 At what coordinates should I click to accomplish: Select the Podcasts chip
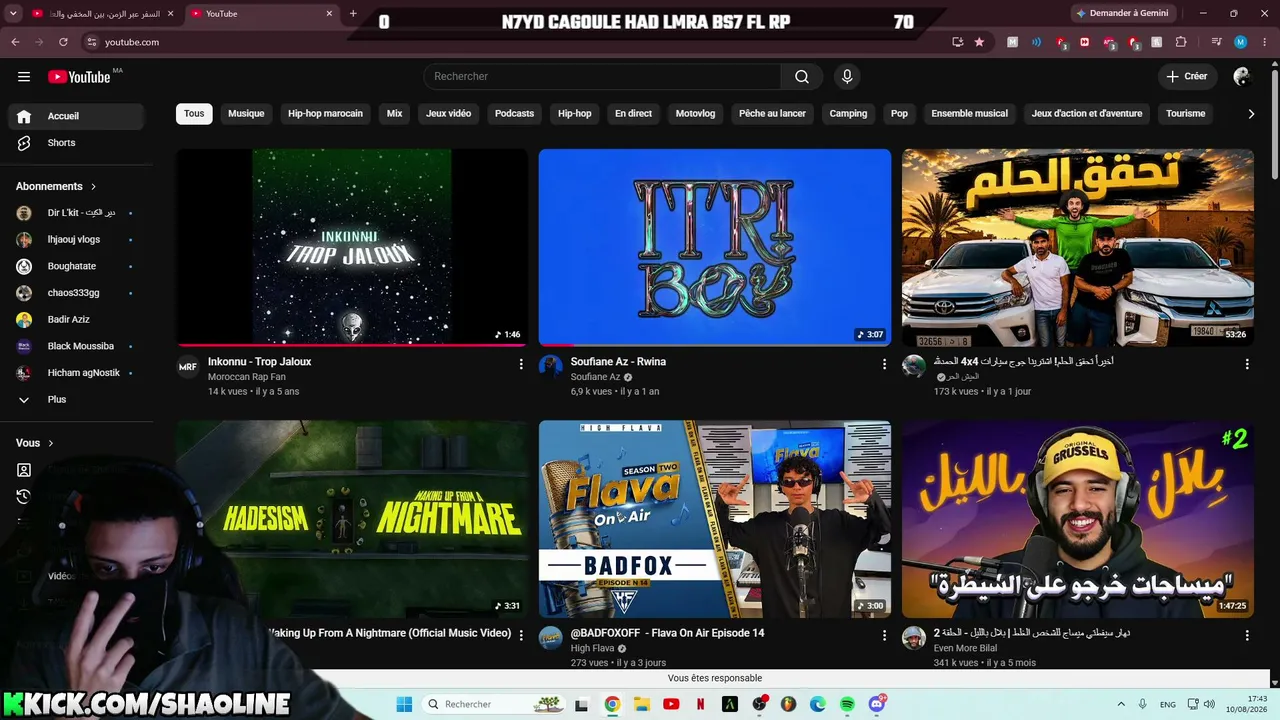[514, 114]
